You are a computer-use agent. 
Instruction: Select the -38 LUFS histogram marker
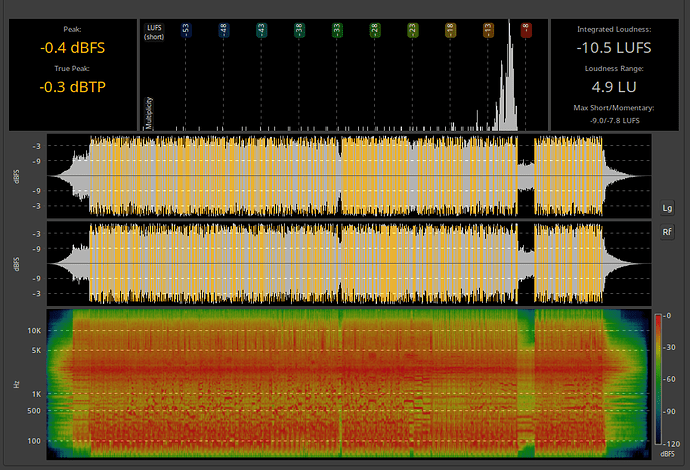[x=299, y=30]
